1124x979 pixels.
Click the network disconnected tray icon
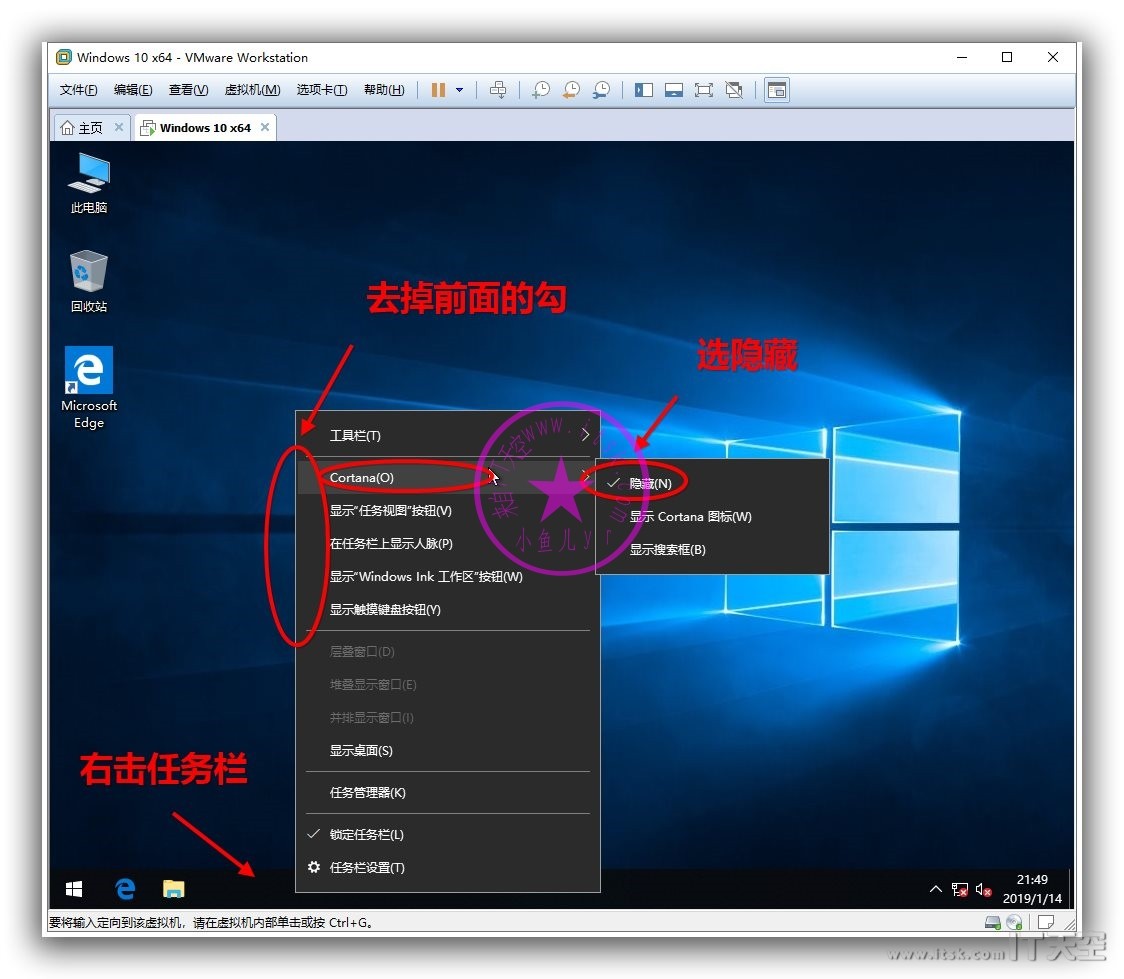click(959, 890)
